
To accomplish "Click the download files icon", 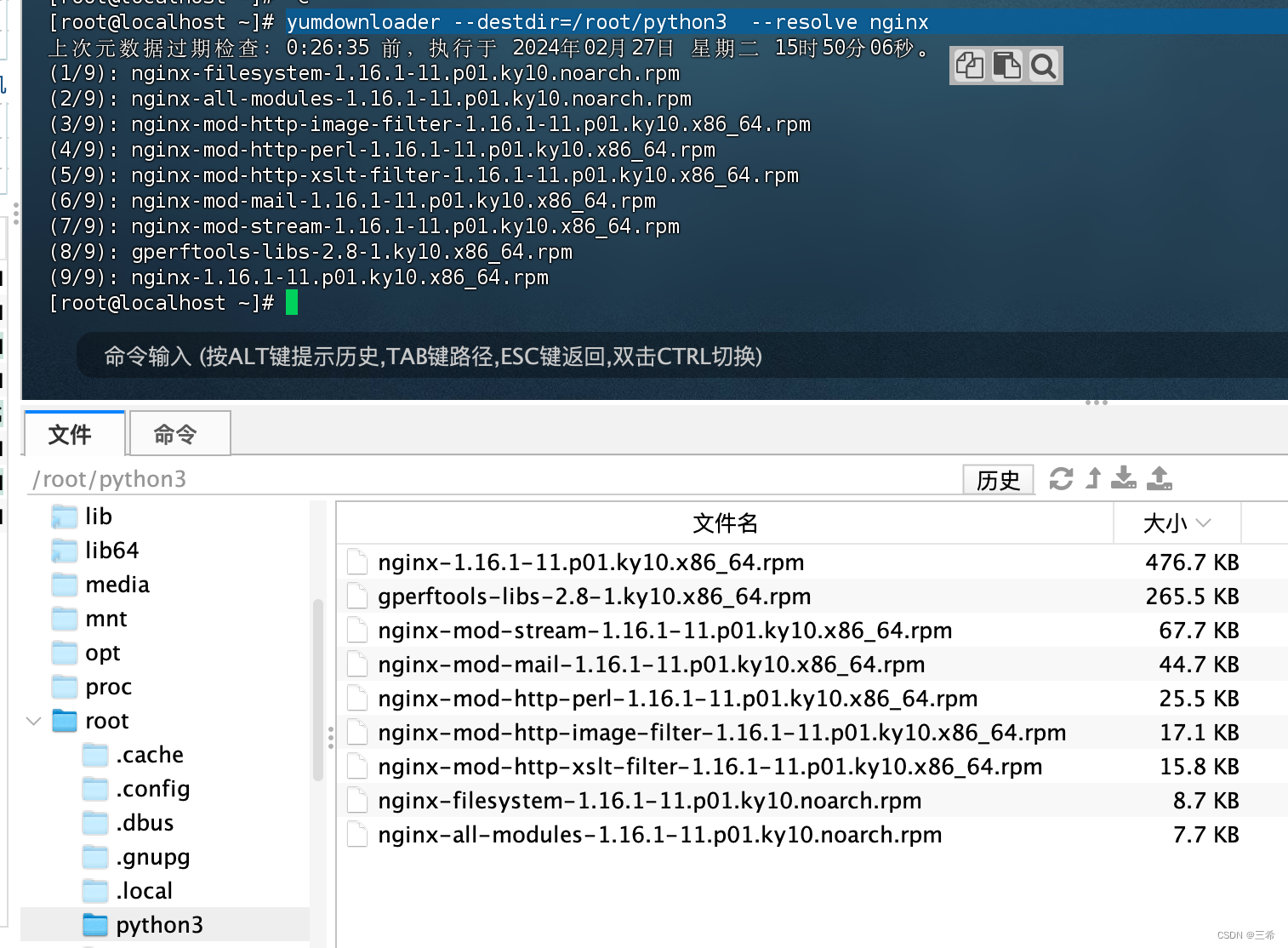I will 1124,479.
